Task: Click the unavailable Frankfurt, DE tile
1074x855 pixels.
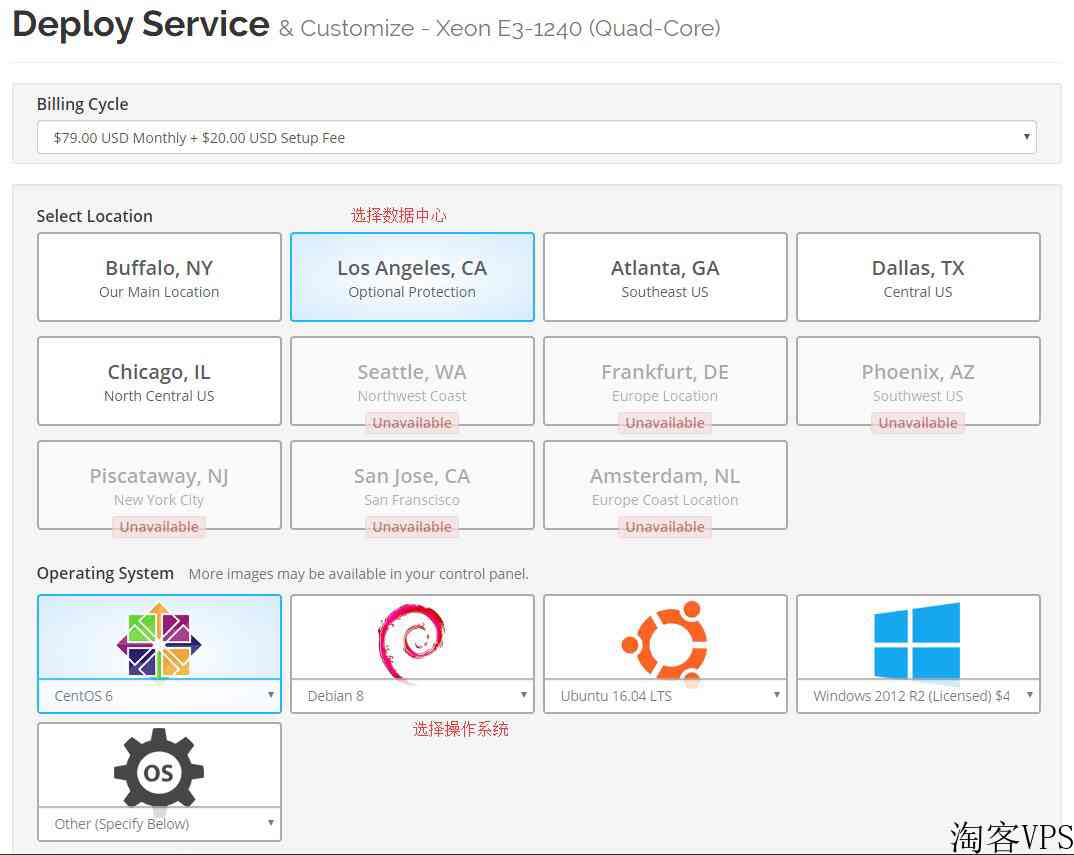Action: (x=665, y=381)
